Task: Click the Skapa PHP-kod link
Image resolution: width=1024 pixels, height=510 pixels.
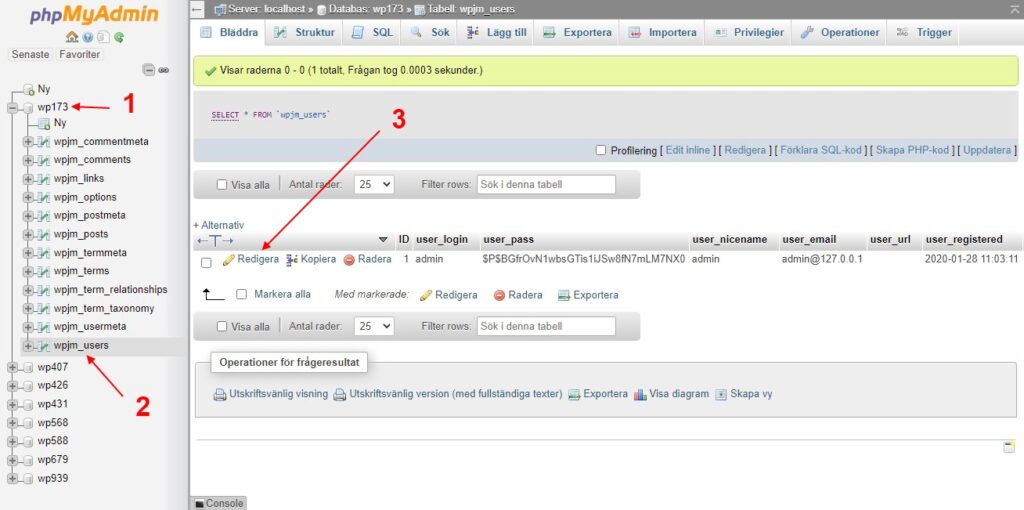Action: pos(912,150)
